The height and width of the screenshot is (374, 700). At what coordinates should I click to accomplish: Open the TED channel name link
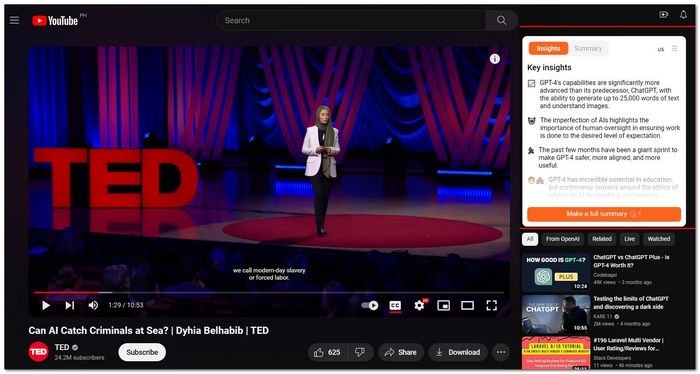(62, 347)
